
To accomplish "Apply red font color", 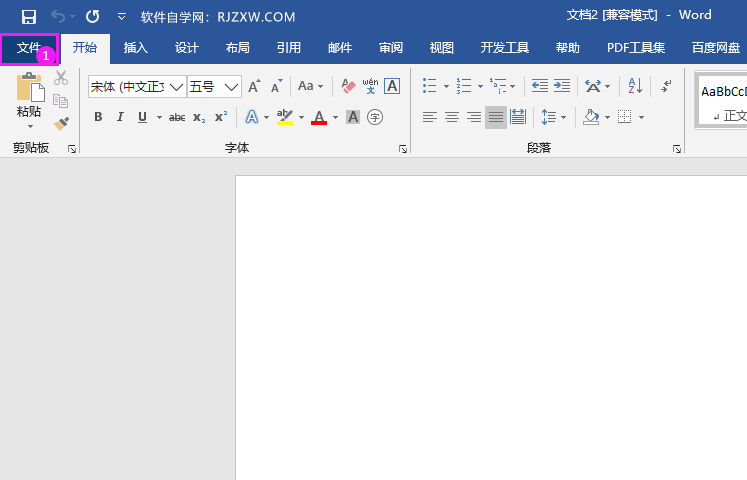I will click(319, 117).
